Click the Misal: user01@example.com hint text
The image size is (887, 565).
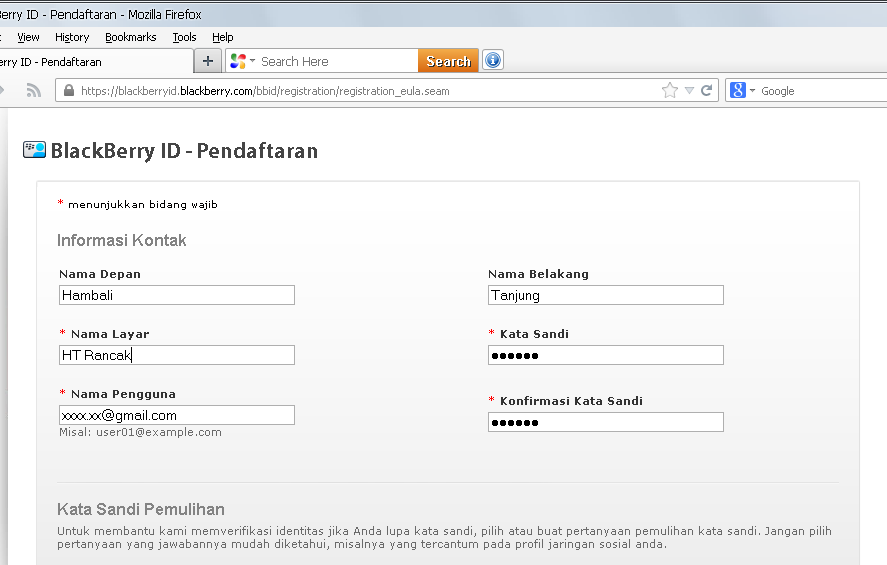[140, 432]
